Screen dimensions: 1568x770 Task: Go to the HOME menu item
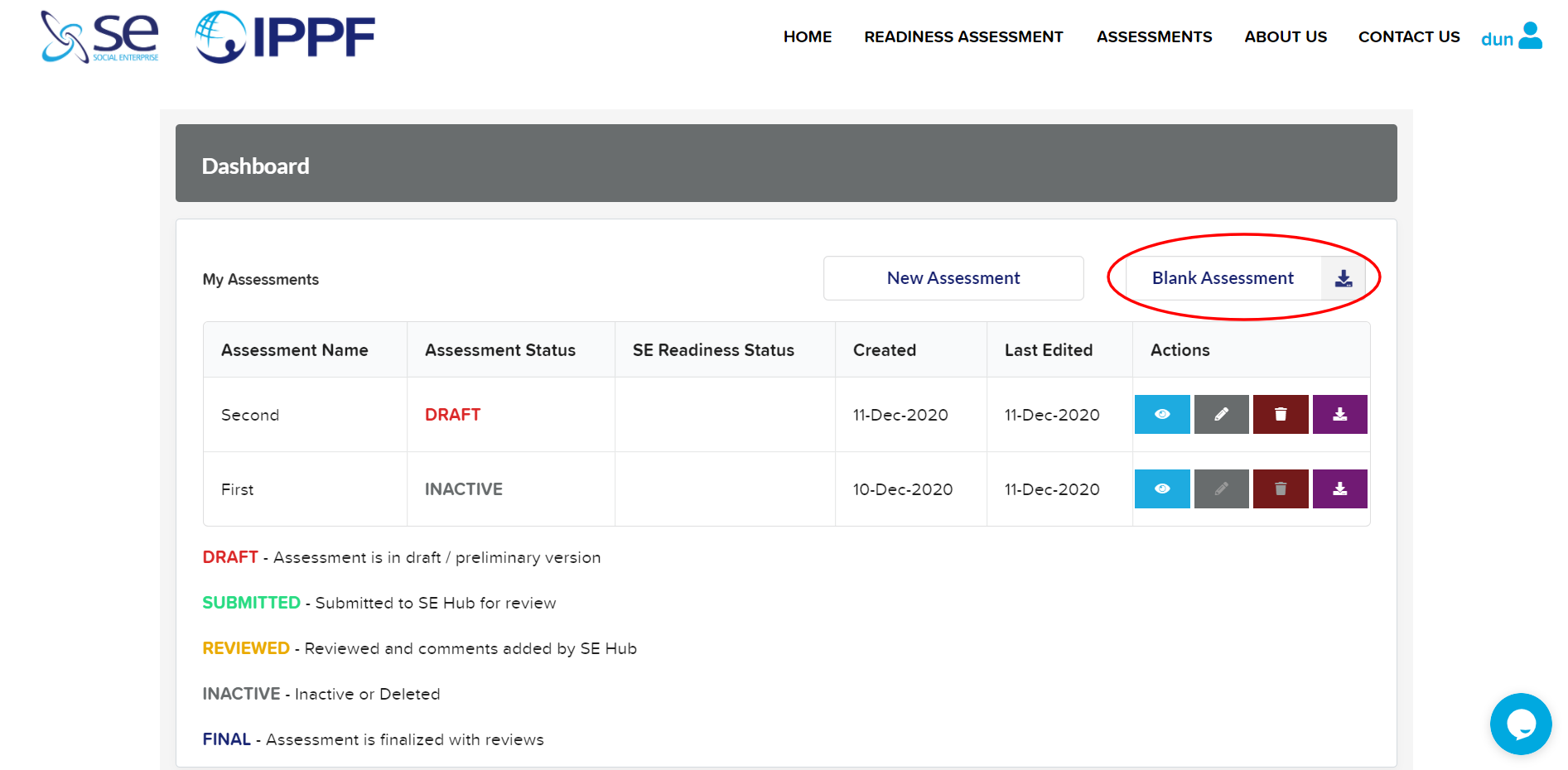(808, 36)
